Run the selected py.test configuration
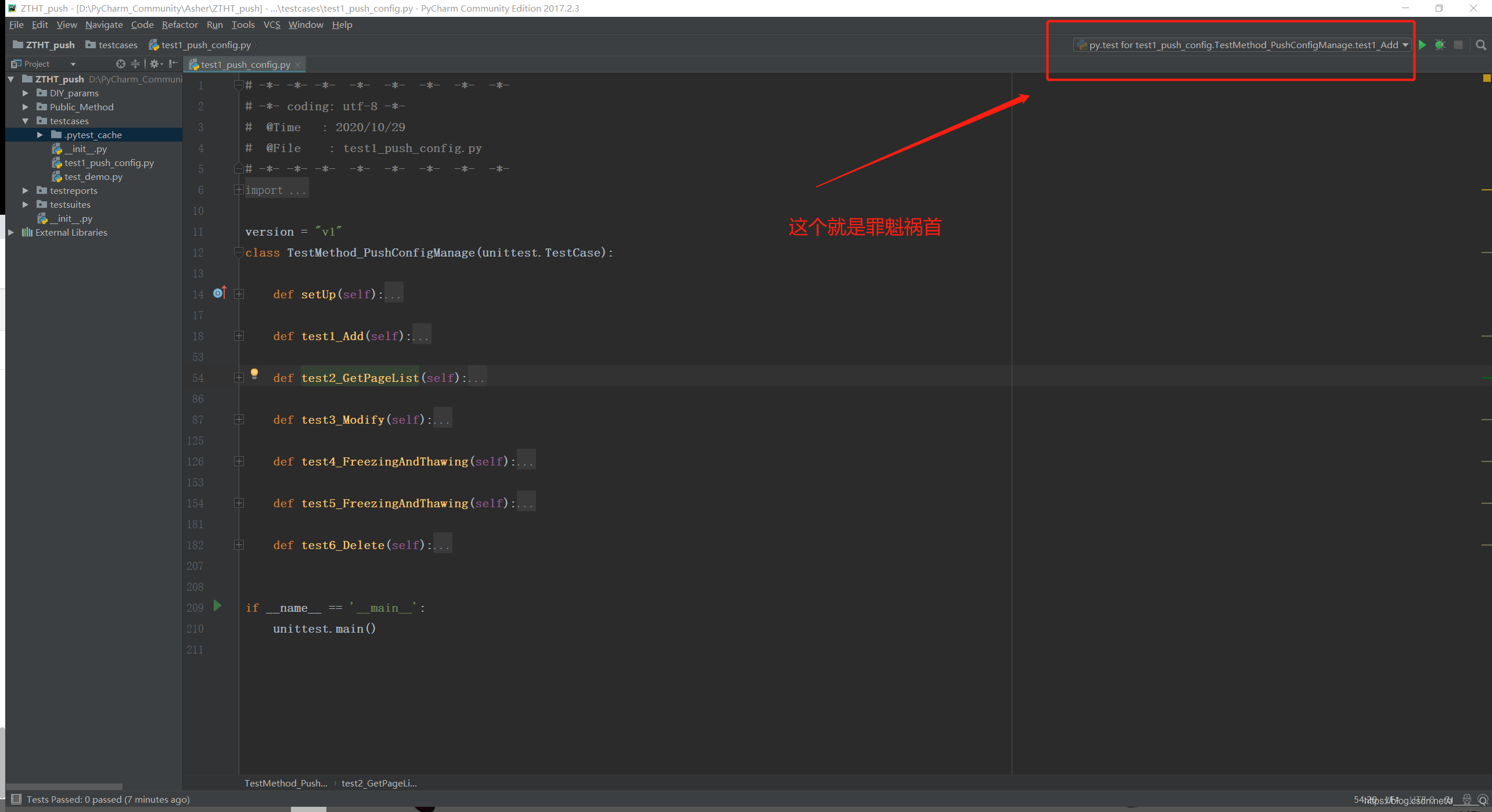The image size is (1492, 812). [1422, 45]
